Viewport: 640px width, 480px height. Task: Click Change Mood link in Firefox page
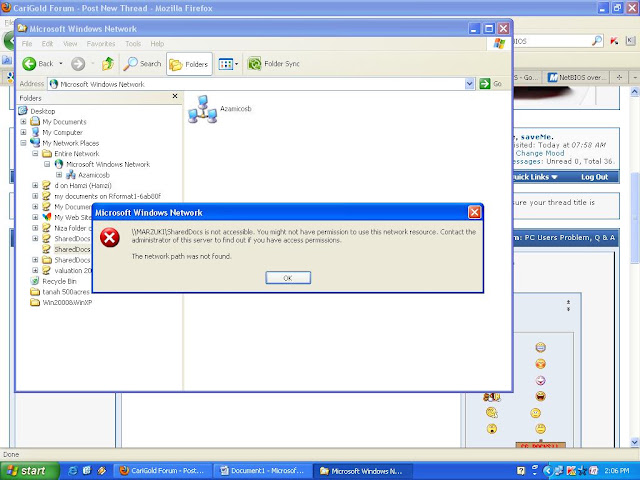540,153
